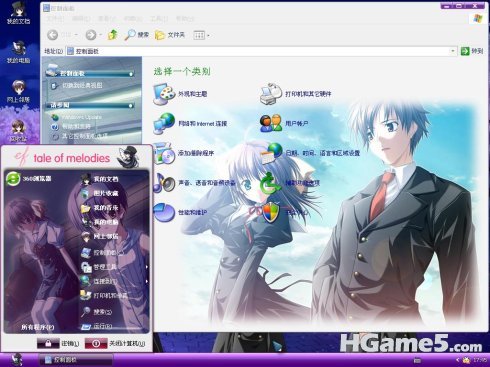Open Forward button history dropdown arrow
Screen dimensions: 490x367
pyautogui.click(x=101, y=35)
